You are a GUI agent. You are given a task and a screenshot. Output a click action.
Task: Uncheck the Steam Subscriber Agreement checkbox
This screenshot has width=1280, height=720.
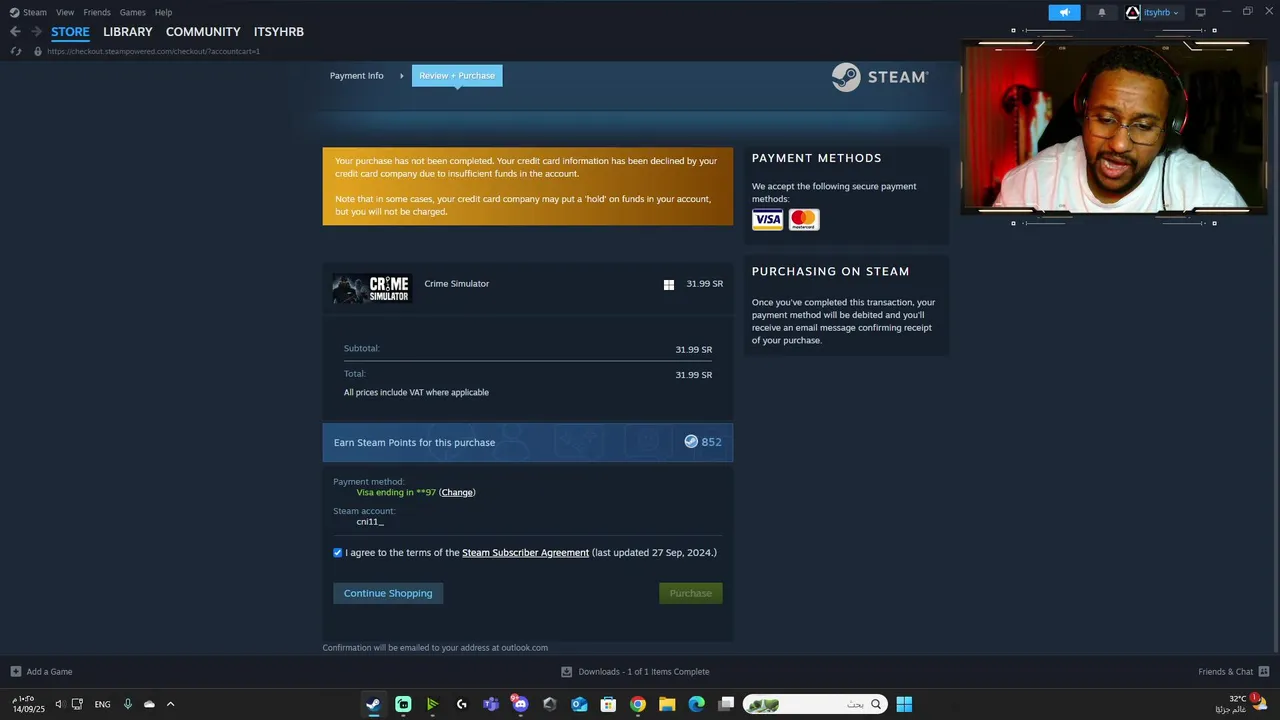pyautogui.click(x=338, y=553)
